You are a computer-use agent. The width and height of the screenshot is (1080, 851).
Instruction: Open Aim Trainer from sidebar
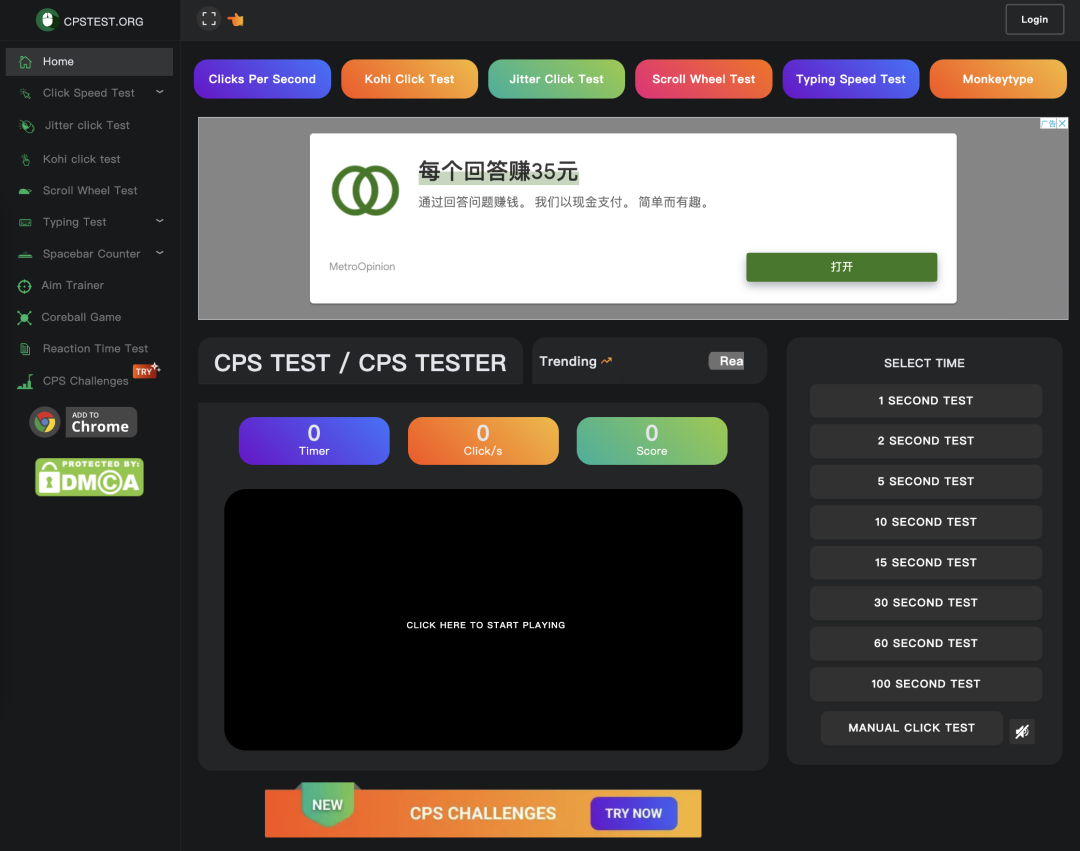(72, 285)
